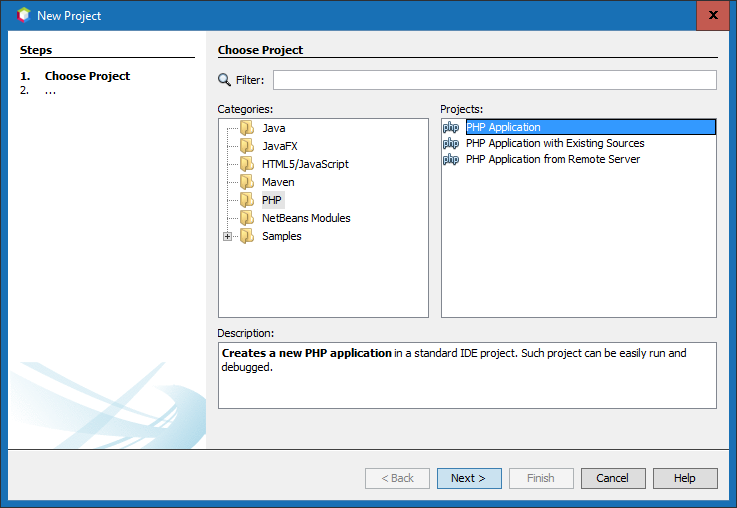Click the Description text area

tap(467, 375)
